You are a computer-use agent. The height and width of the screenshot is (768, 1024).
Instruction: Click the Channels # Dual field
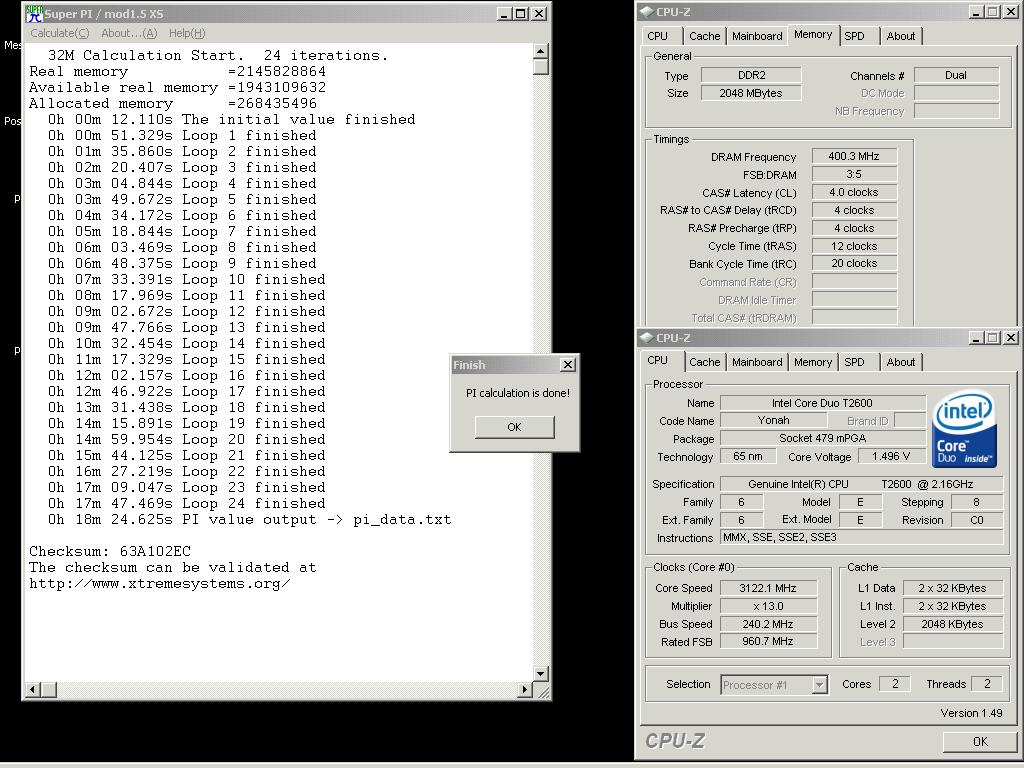pos(956,76)
